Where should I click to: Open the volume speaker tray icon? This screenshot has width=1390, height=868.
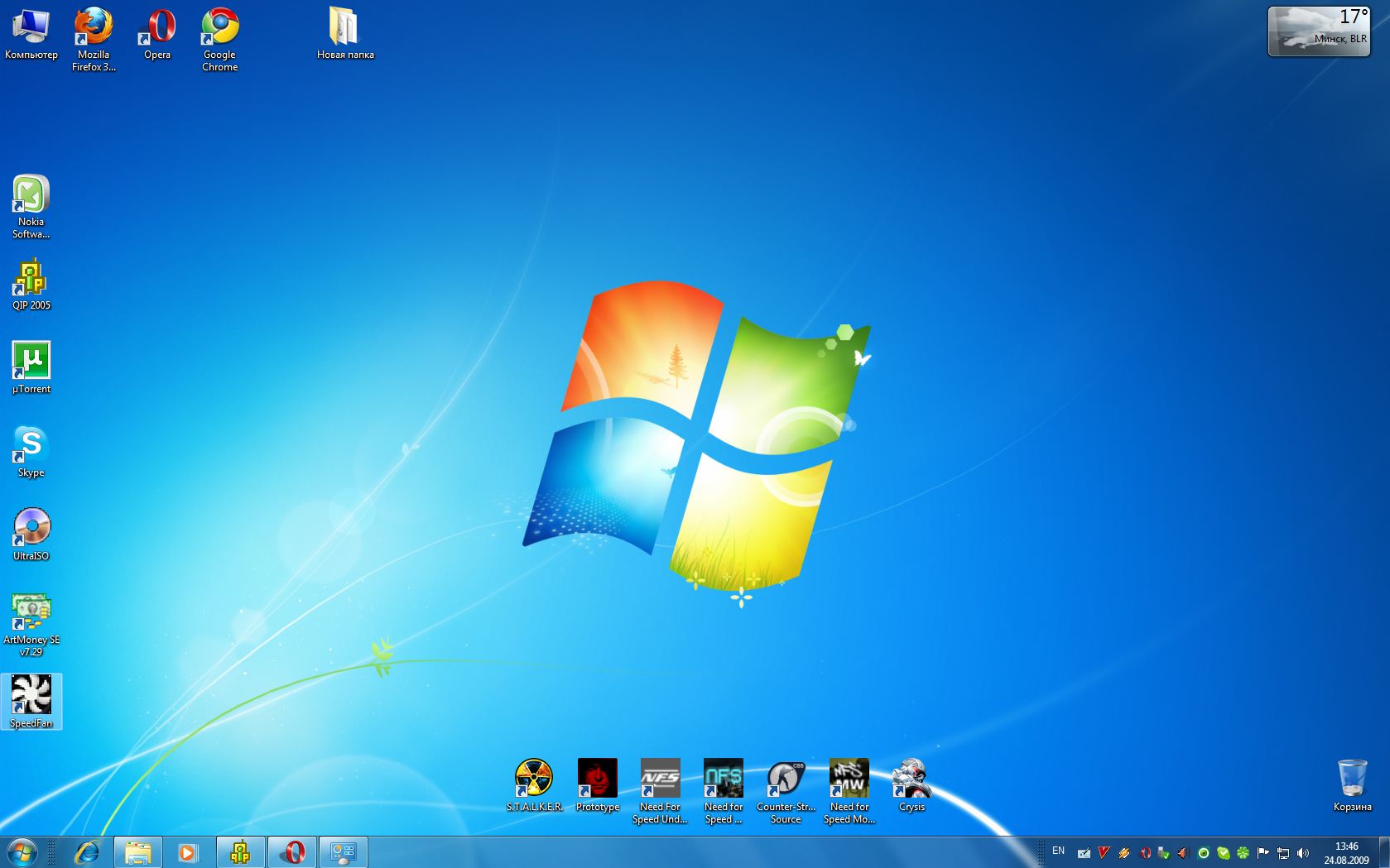click(1303, 853)
